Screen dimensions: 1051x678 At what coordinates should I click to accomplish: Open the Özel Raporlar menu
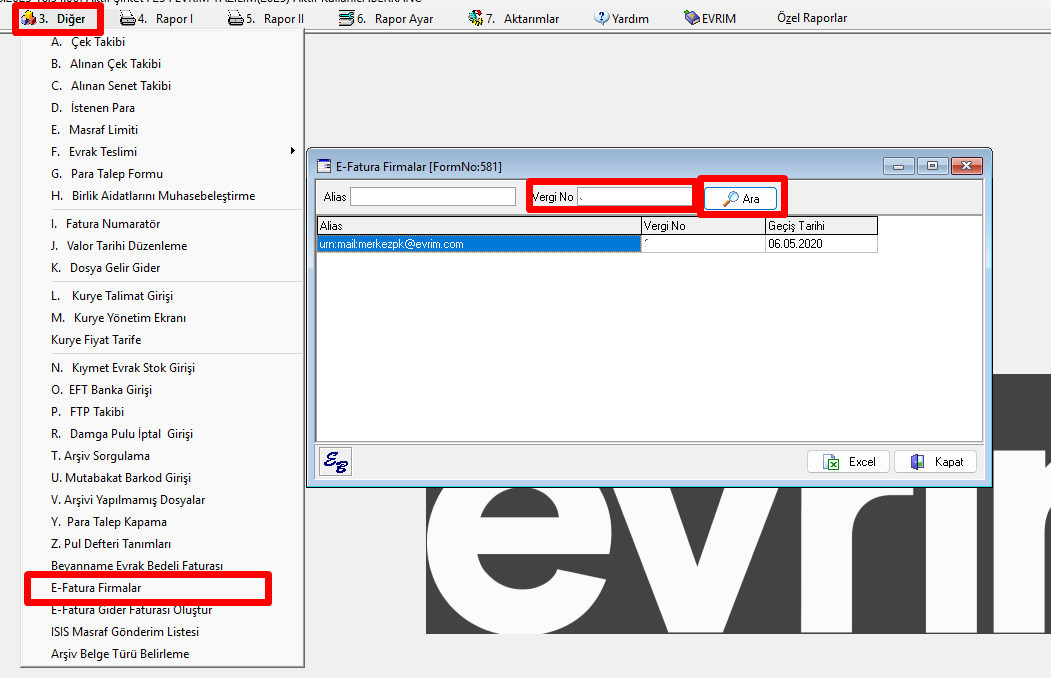(x=812, y=18)
